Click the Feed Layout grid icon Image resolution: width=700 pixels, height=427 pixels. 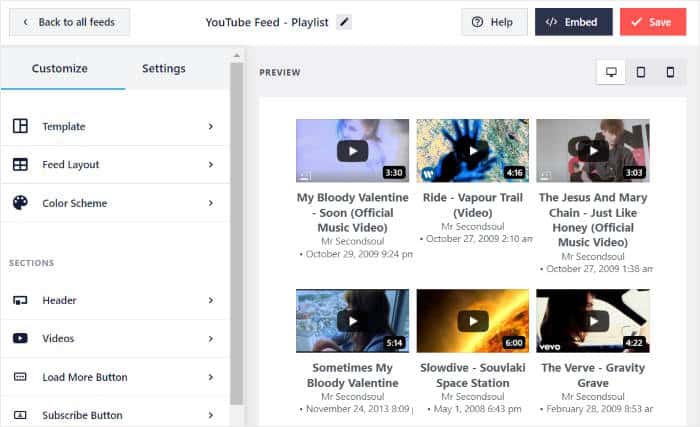coord(20,164)
